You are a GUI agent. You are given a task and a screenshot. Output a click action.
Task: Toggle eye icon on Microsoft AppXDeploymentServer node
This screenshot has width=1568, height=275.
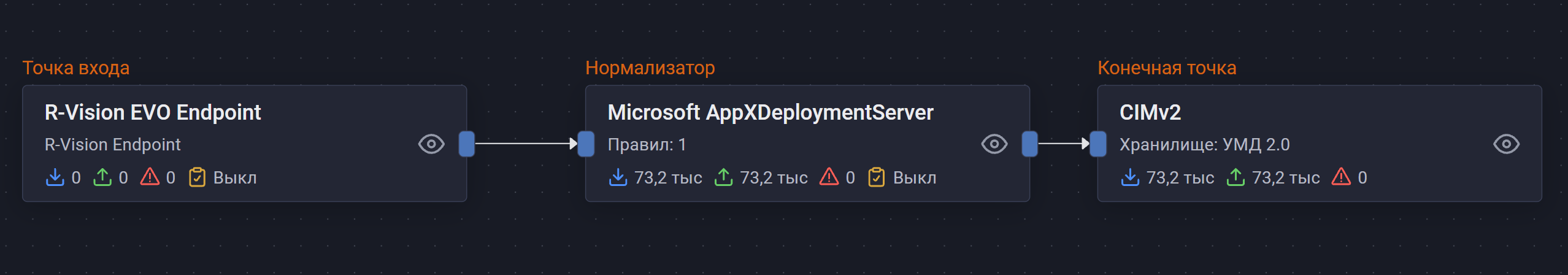pos(994,144)
